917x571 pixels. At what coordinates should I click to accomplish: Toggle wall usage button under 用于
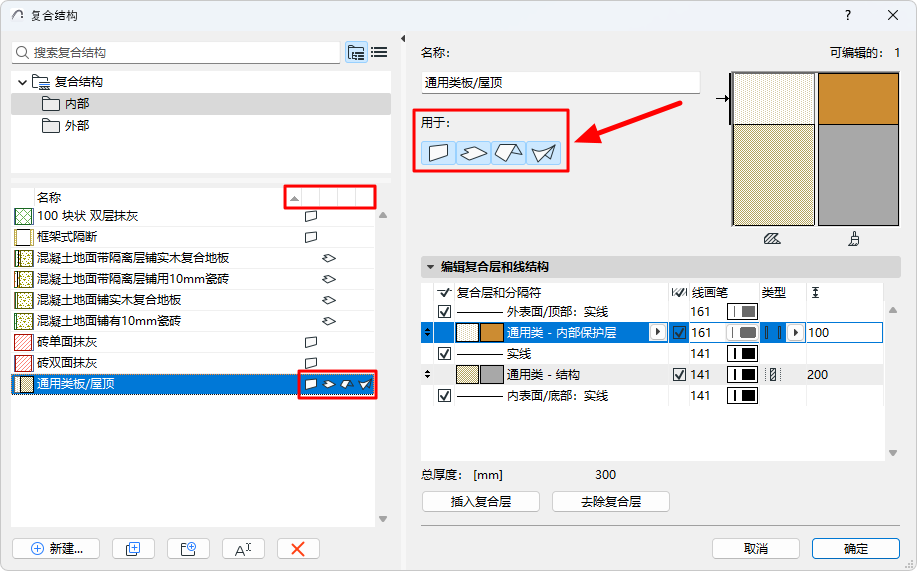click(x=438, y=153)
